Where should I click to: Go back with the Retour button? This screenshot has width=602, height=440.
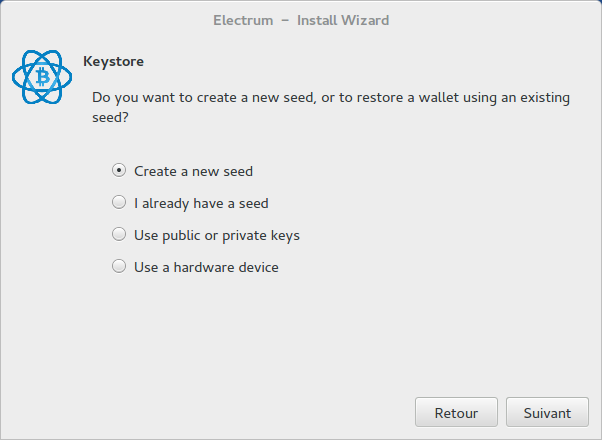point(456,412)
